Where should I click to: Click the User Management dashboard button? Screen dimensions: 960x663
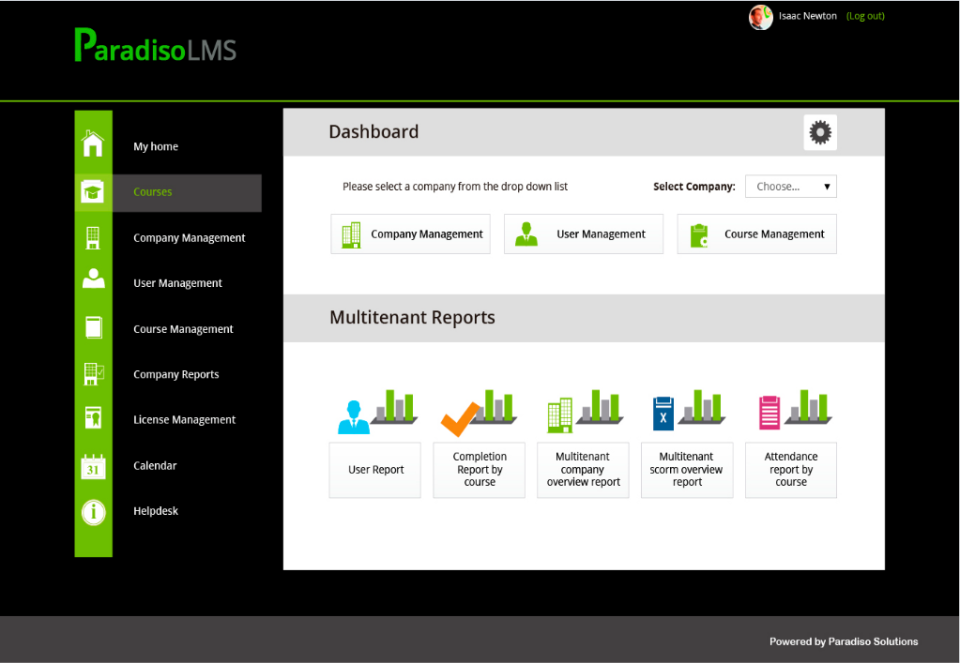point(583,234)
